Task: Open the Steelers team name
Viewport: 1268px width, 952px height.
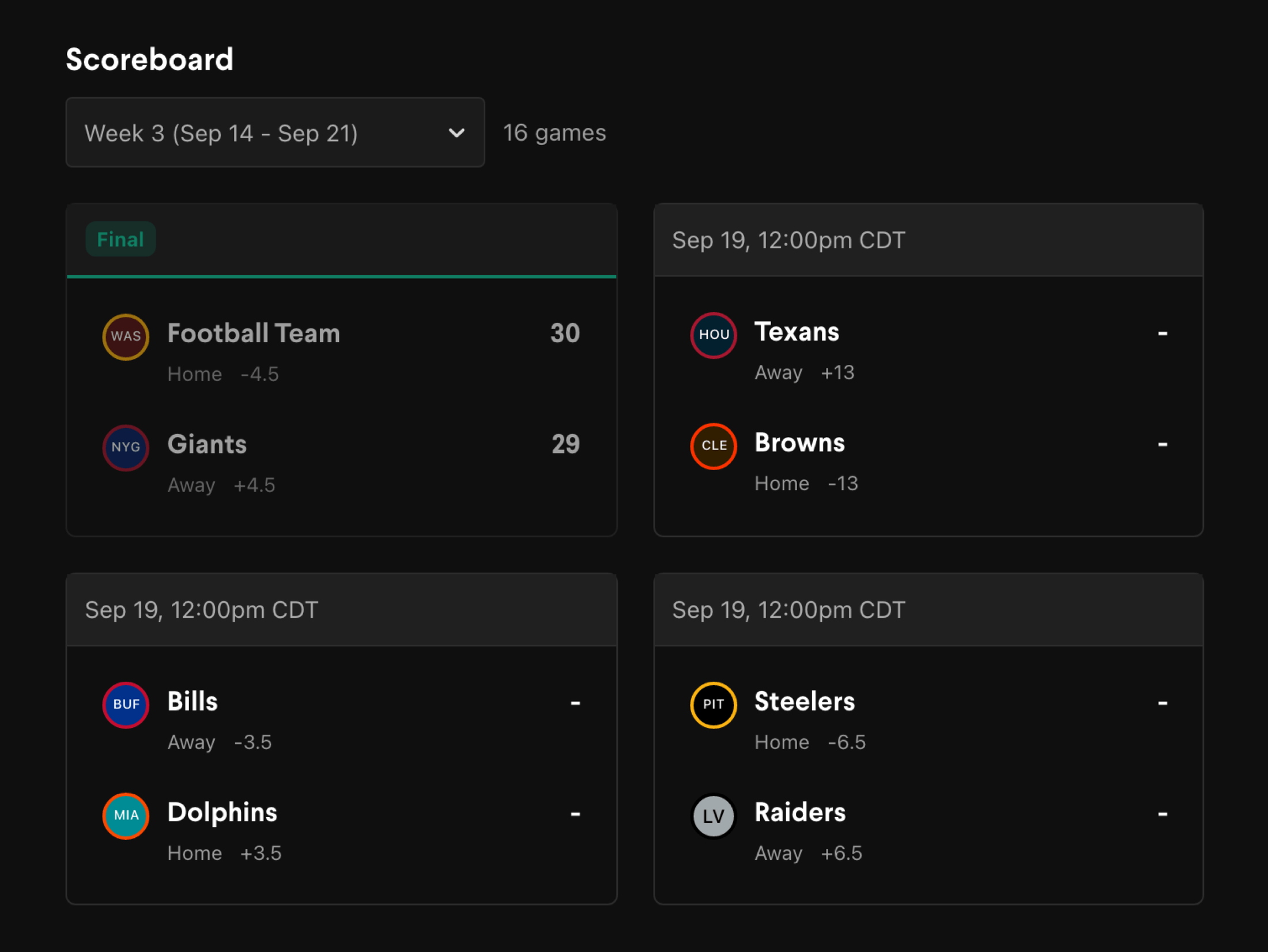Action: [x=804, y=702]
